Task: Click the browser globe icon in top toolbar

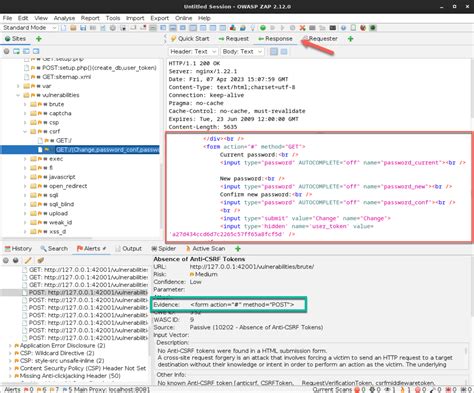Action: tap(343, 28)
